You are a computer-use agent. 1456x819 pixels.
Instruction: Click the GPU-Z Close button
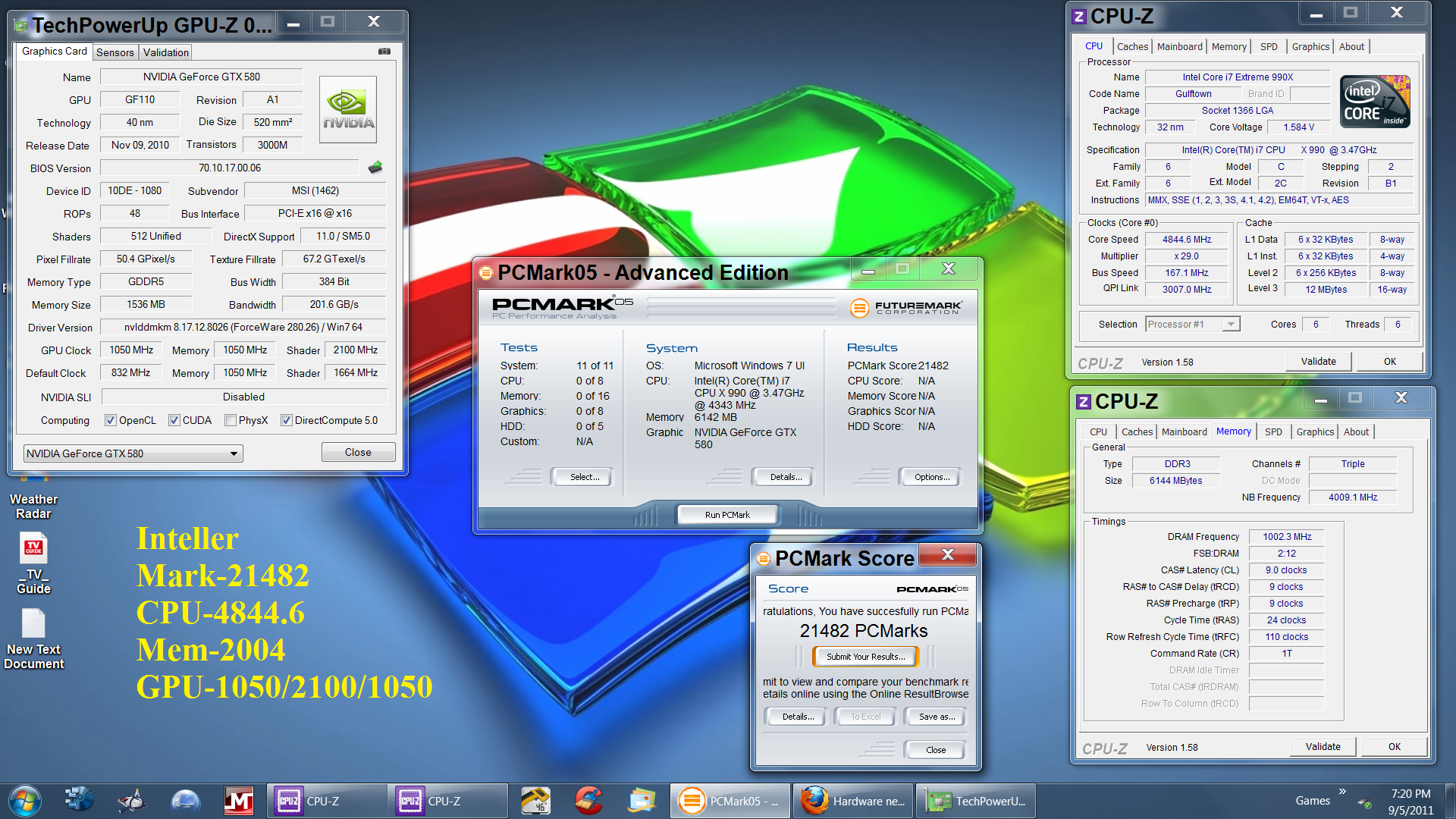coord(358,452)
